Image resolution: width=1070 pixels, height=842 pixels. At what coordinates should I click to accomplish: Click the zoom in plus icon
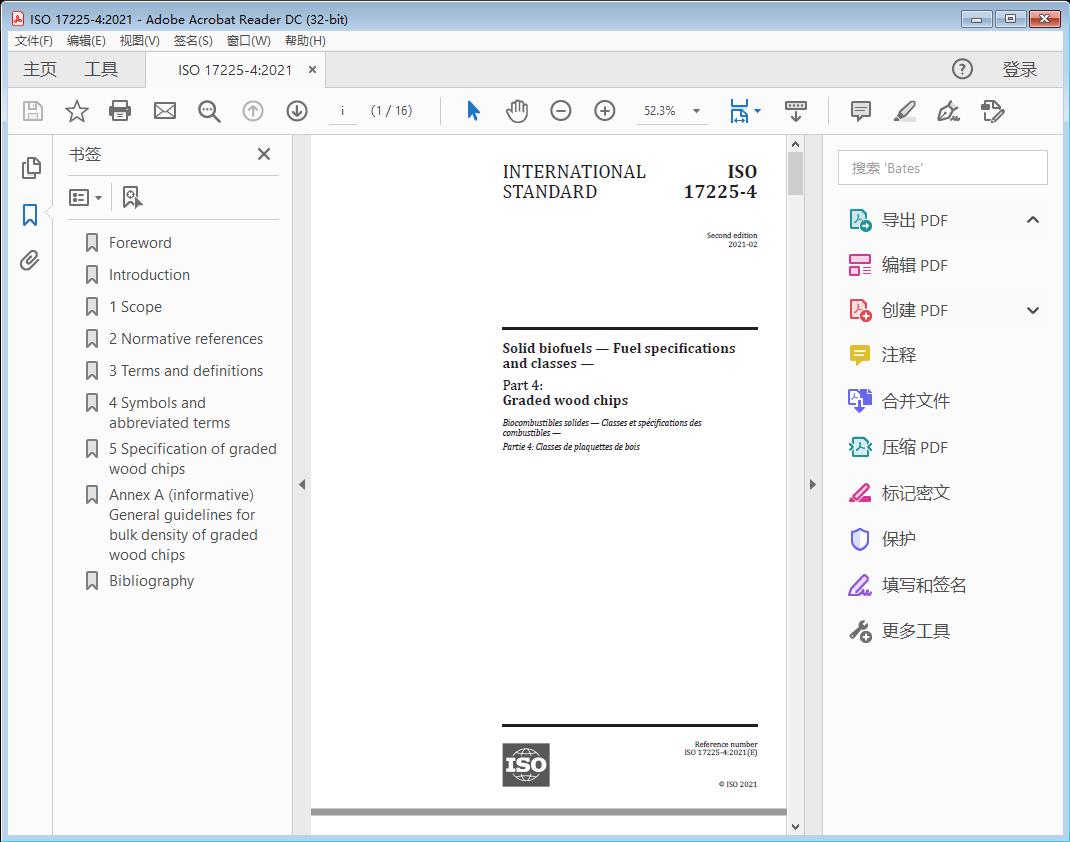point(605,111)
